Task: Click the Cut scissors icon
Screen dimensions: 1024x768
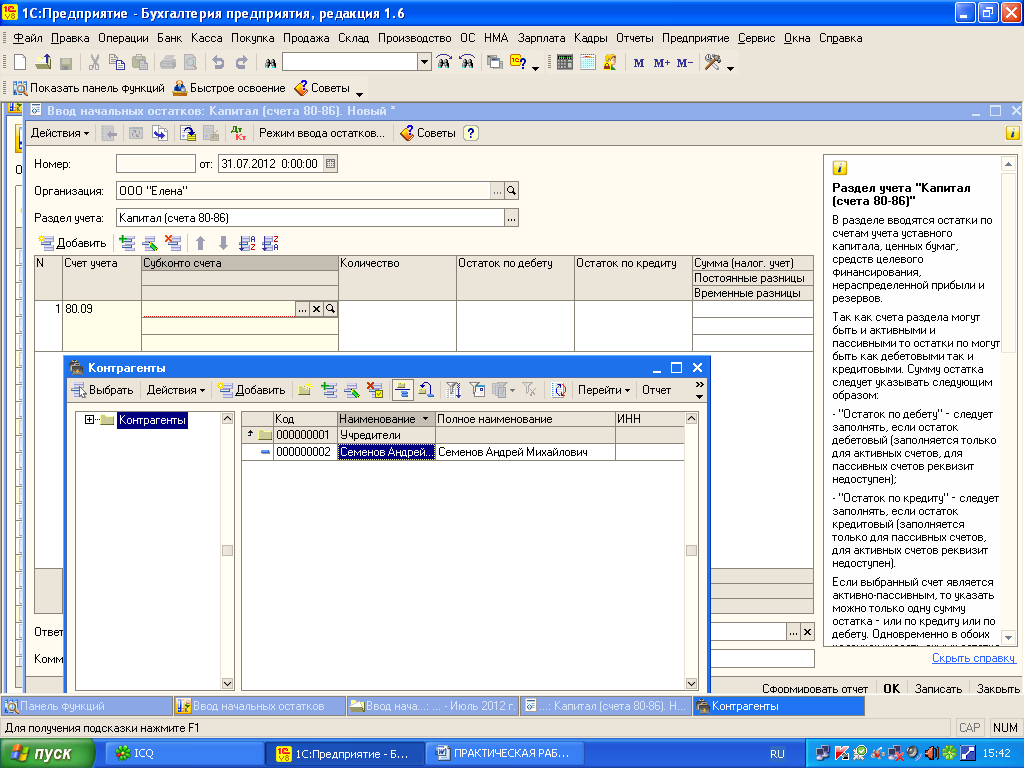Action: (94, 63)
